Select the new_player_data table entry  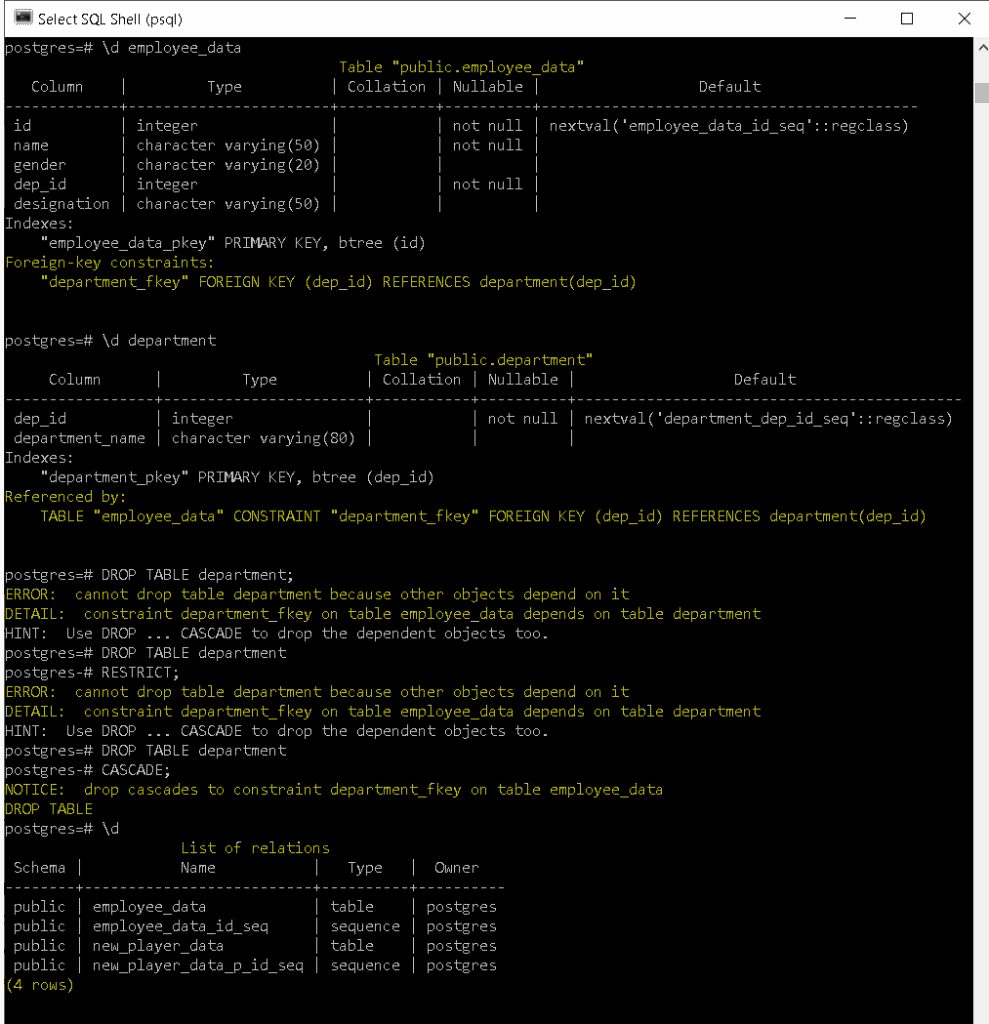pos(157,945)
